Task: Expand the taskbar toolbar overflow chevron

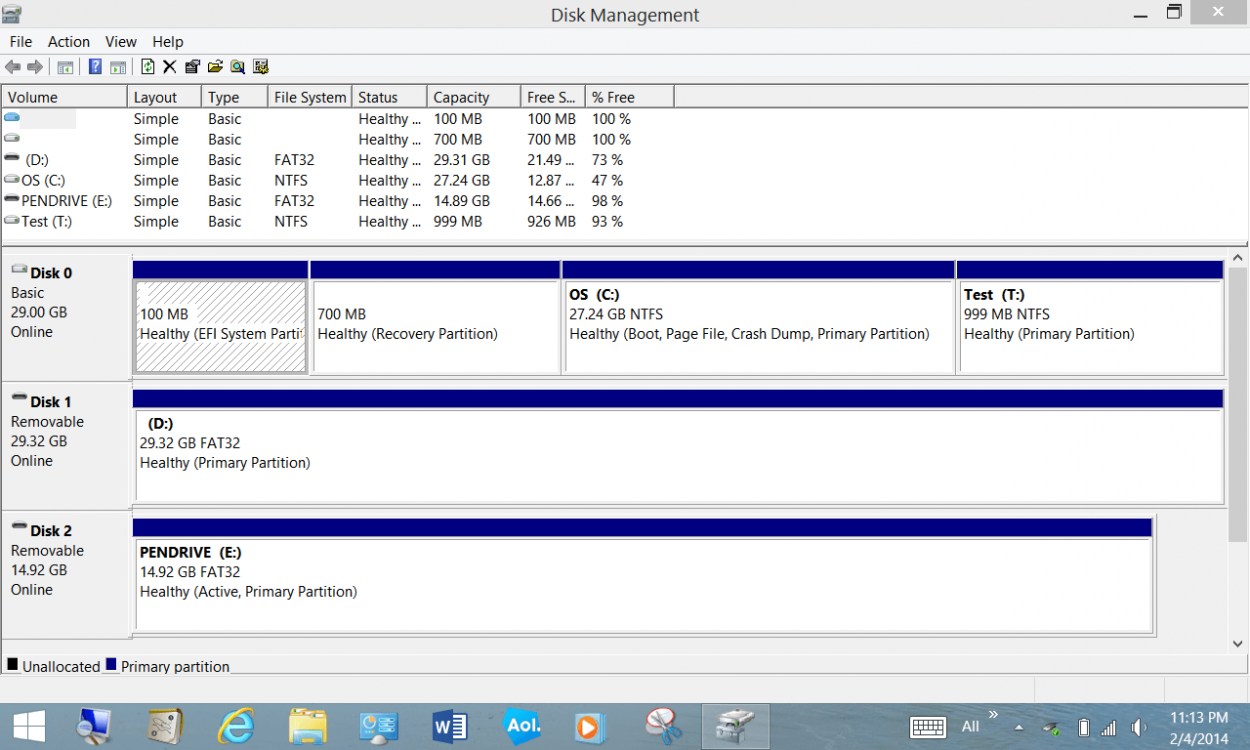Action: point(993,715)
